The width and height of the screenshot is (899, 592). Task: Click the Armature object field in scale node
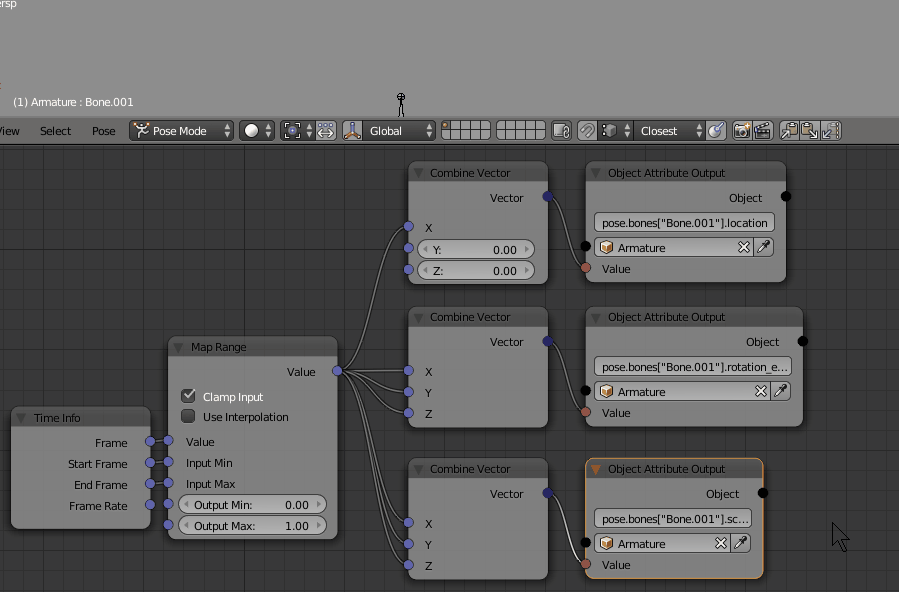(662, 543)
